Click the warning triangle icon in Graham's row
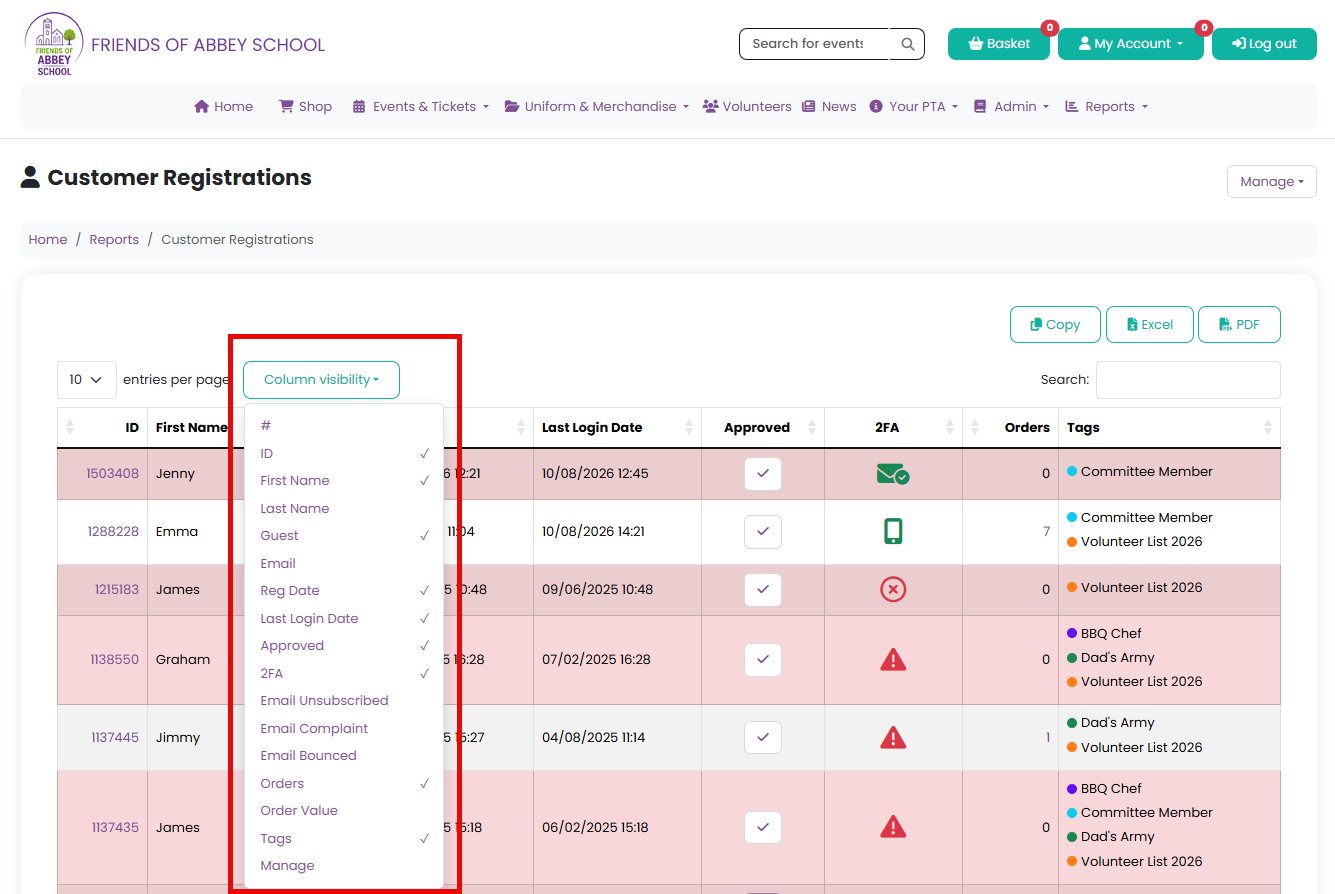The height and width of the screenshot is (894, 1335). coord(893,660)
